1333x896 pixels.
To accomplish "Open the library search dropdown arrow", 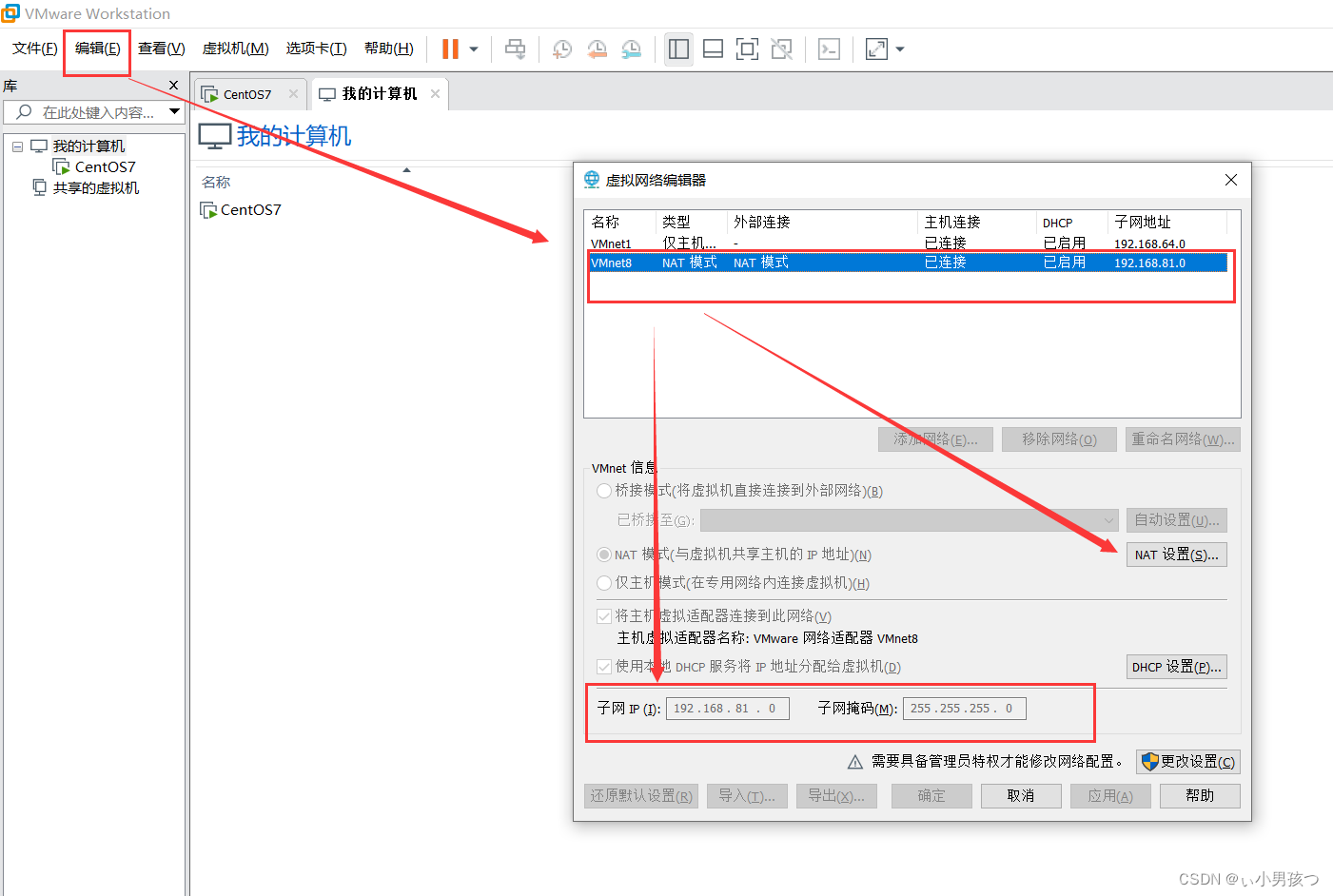I will point(175,112).
